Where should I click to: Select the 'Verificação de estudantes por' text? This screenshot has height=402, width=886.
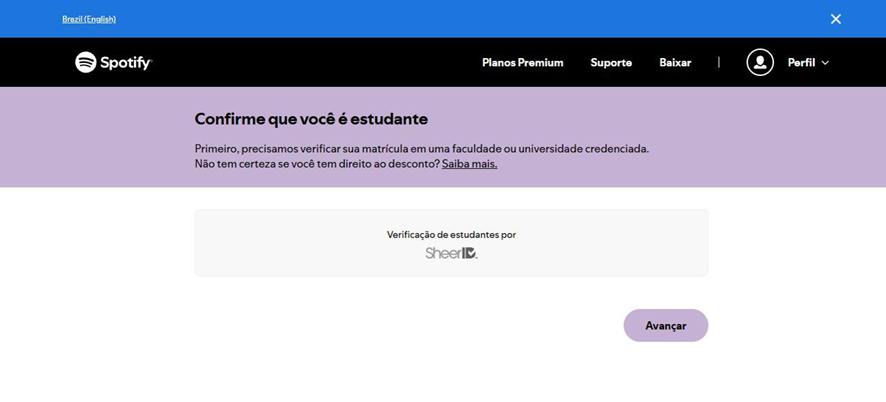click(x=451, y=235)
